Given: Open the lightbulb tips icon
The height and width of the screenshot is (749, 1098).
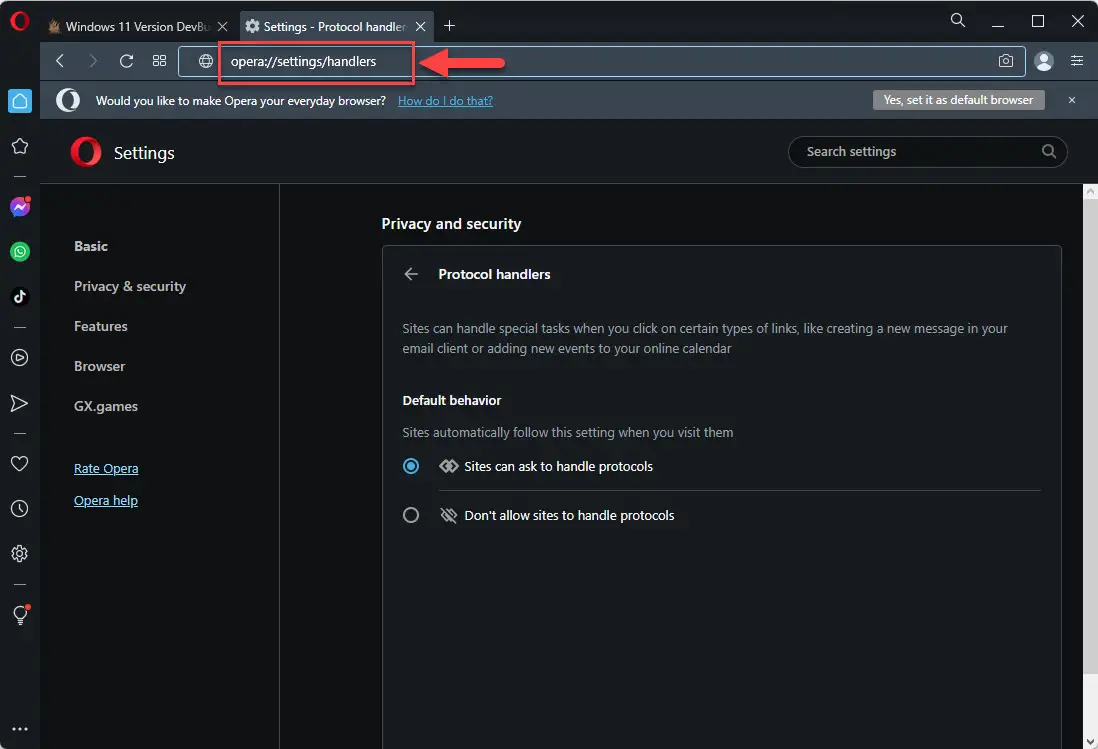Looking at the screenshot, I should pyautogui.click(x=20, y=615).
